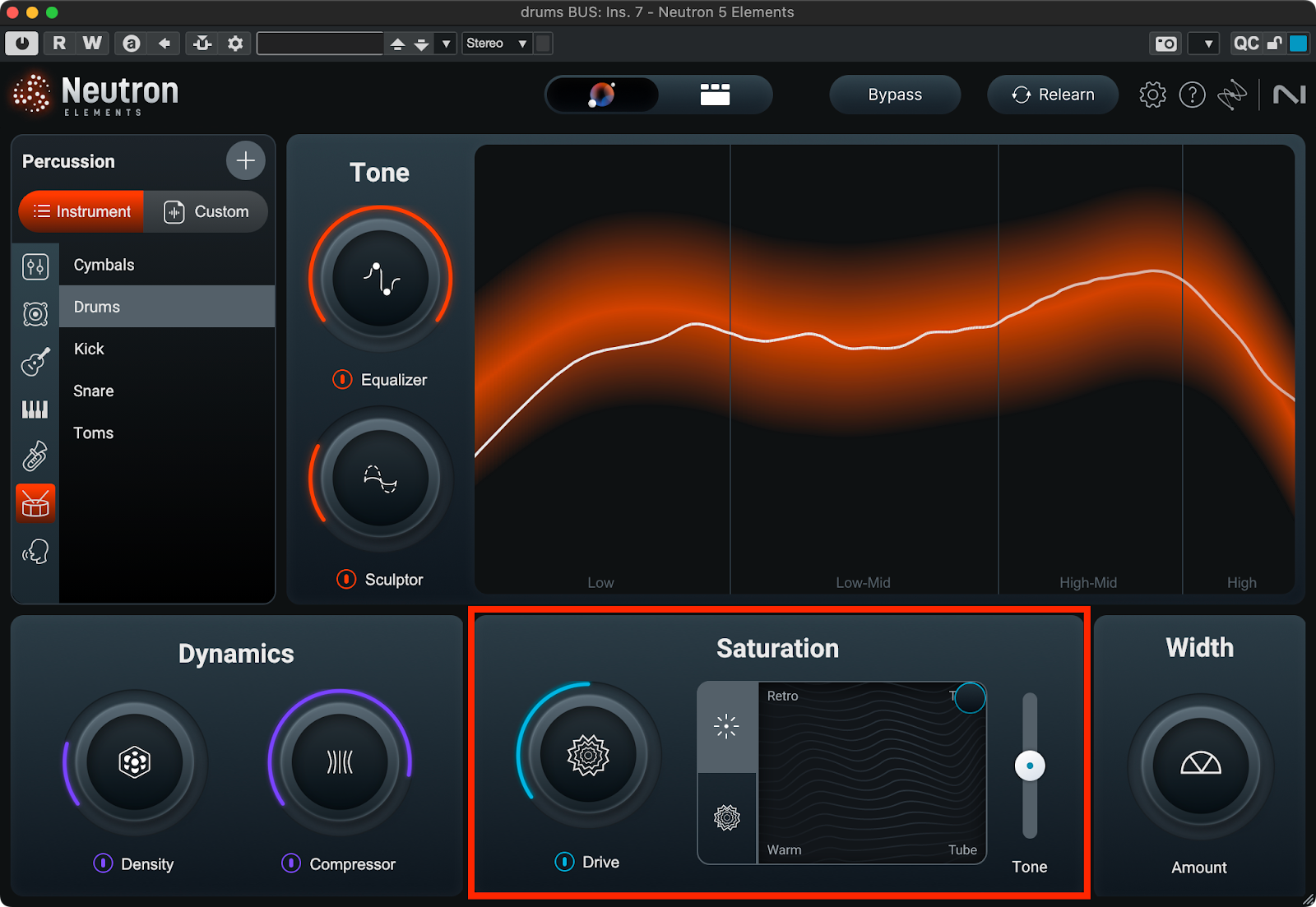Image resolution: width=1316 pixels, height=907 pixels.
Task: Click the Warm label in saturation pad
Action: click(784, 849)
